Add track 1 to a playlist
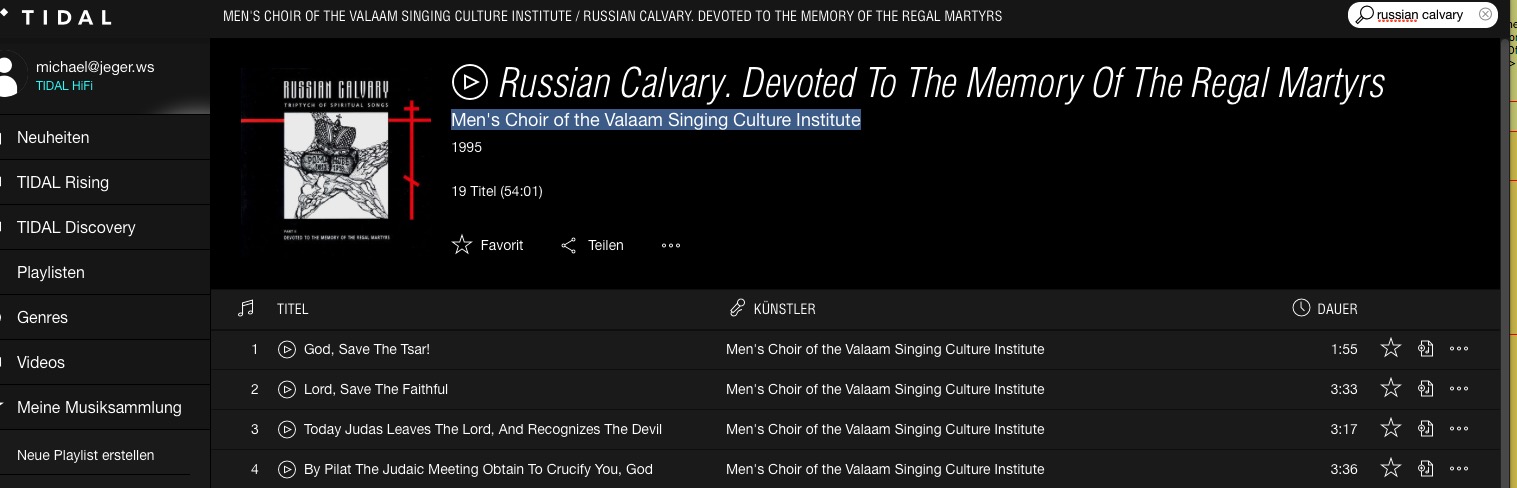Screen dimensions: 1517x488 (x=1426, y=349)
